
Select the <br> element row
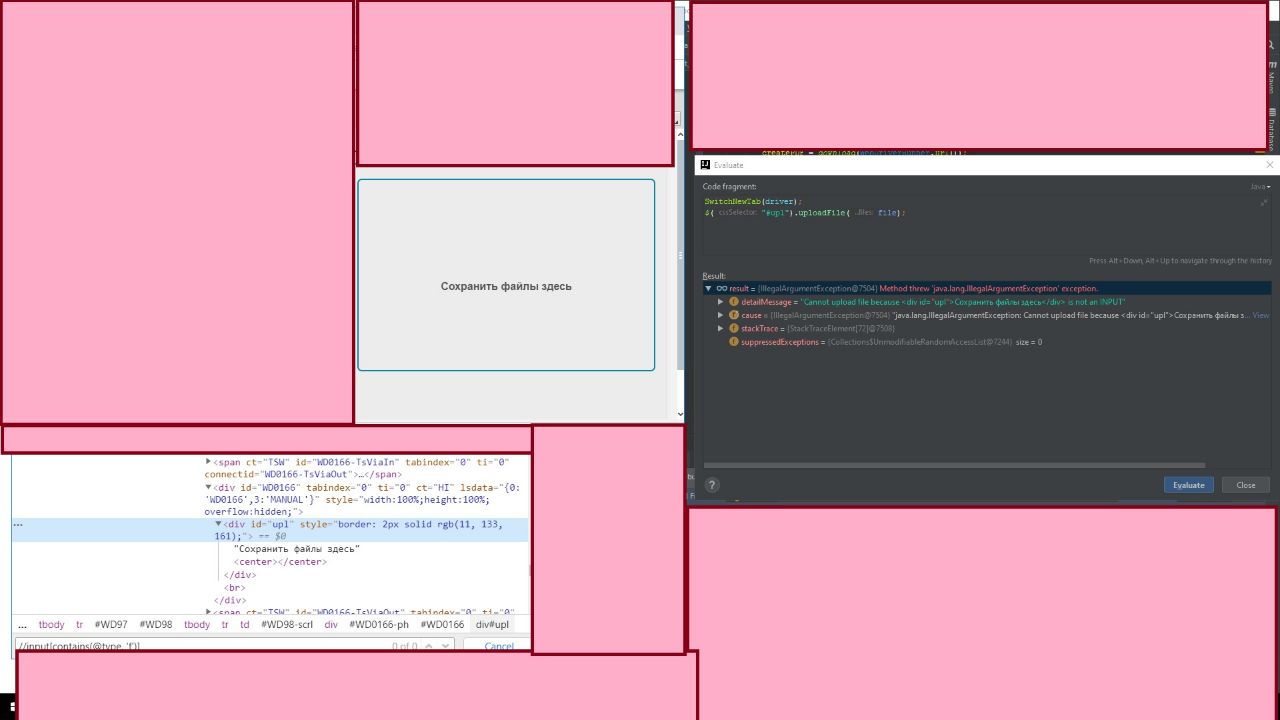click(x=236, y=588)
